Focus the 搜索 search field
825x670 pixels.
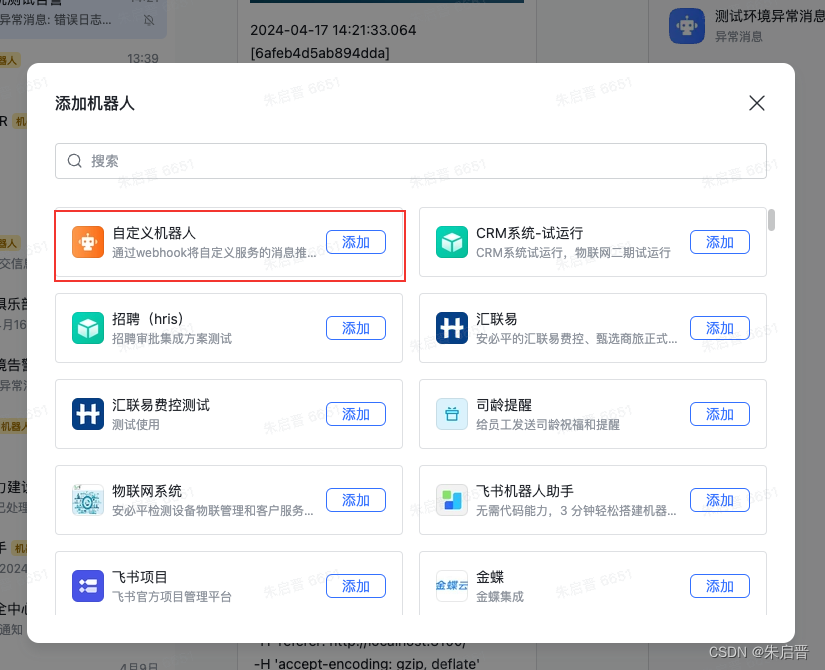point(411,161)
